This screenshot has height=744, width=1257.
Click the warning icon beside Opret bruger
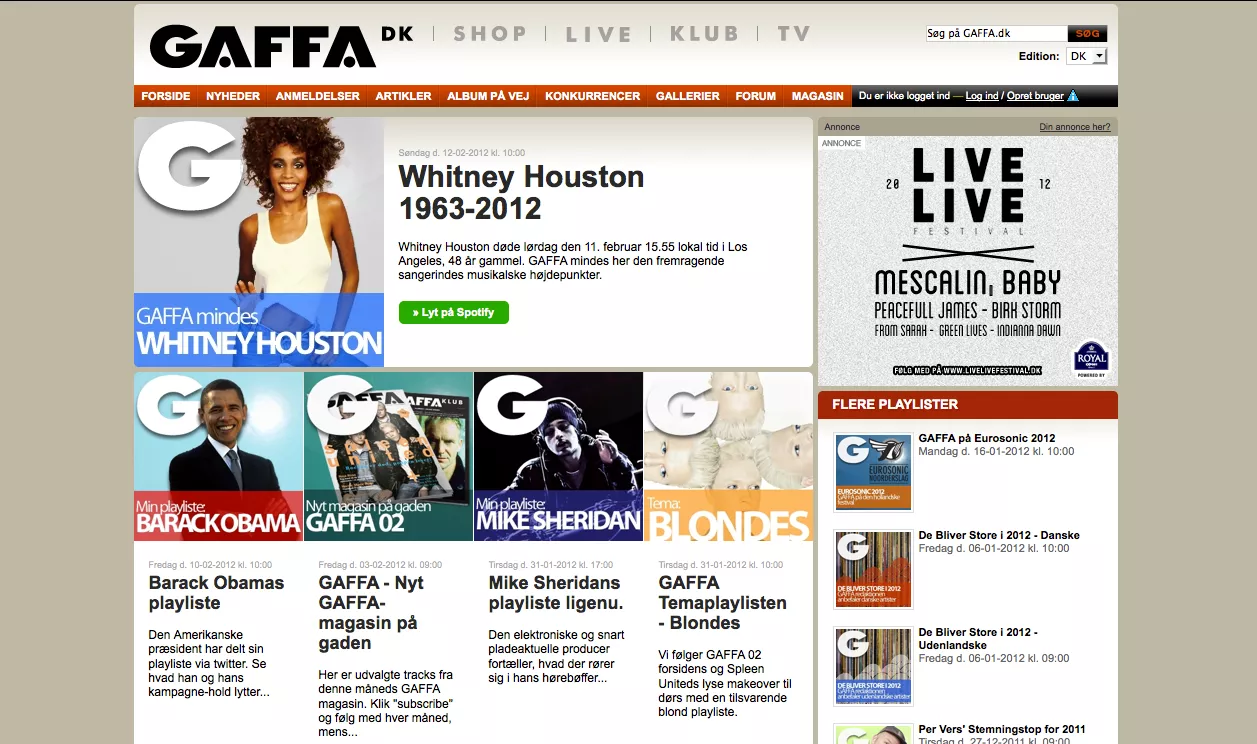(x=1073, y=96)
